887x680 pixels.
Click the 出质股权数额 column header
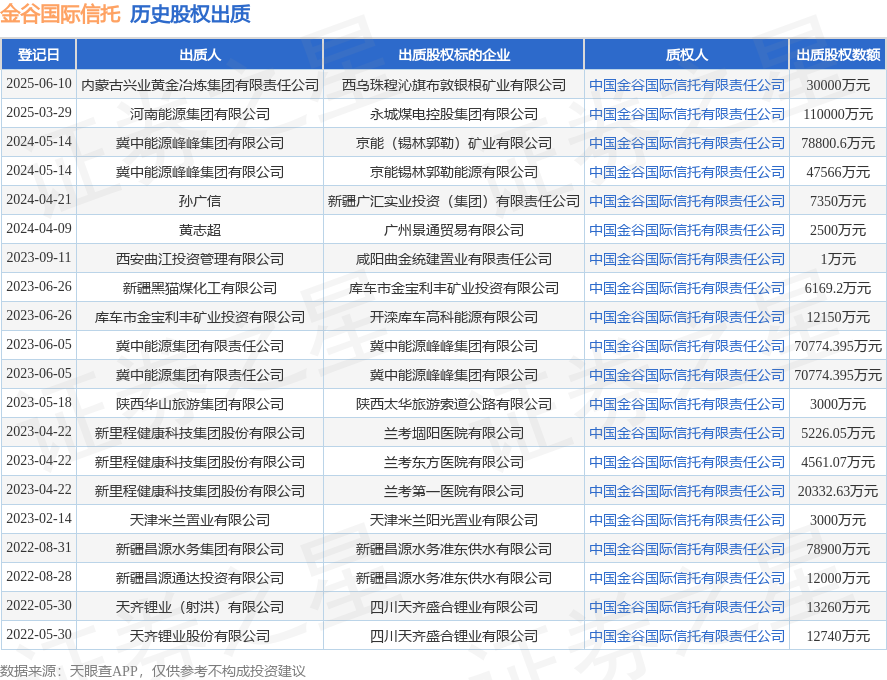(838, 55)
